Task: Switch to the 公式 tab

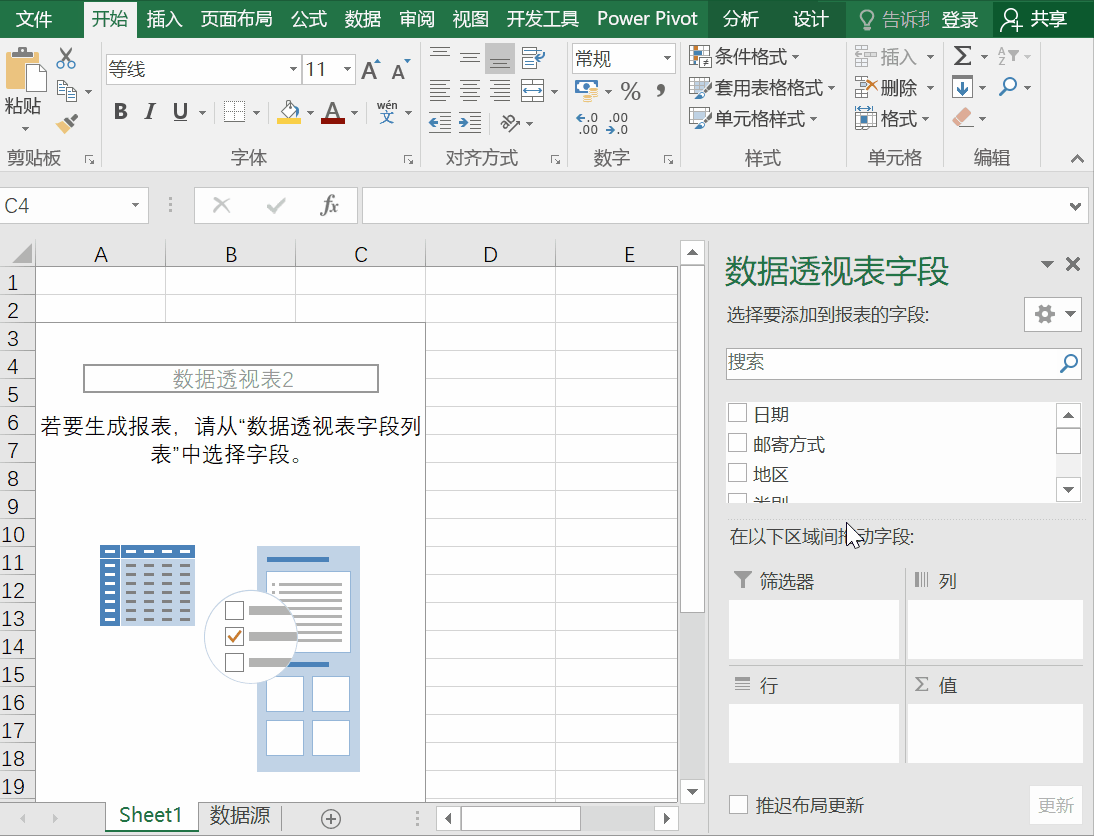Action: pyautogui.click(x=309, y=19)
